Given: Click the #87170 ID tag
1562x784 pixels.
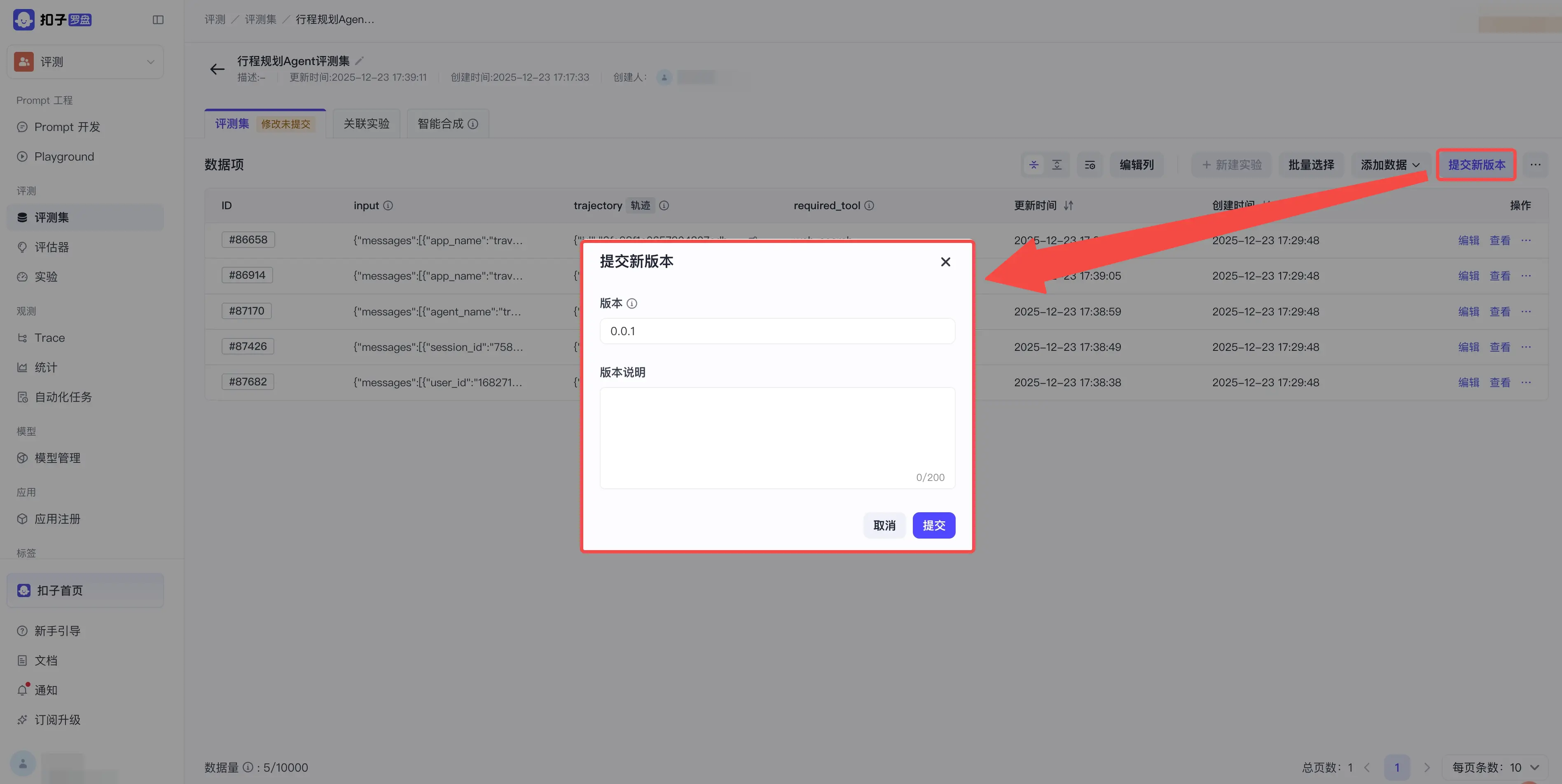Looking at the screenshot, I should pyautogui.click(x=246, y=310).
